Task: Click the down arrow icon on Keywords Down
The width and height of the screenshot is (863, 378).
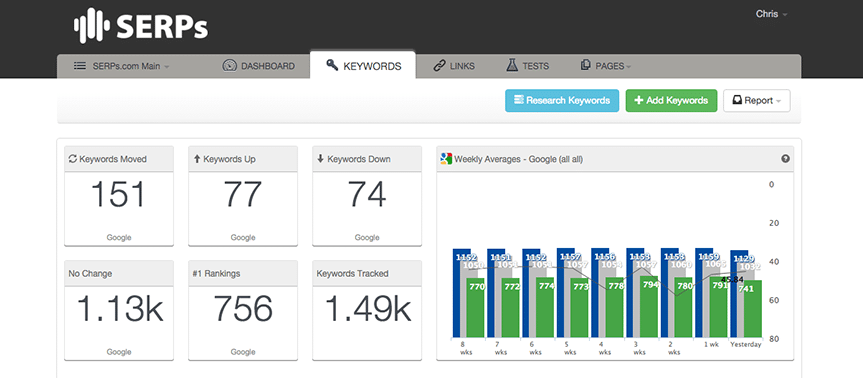Action: pyautogui.click(x=320, y=159)
